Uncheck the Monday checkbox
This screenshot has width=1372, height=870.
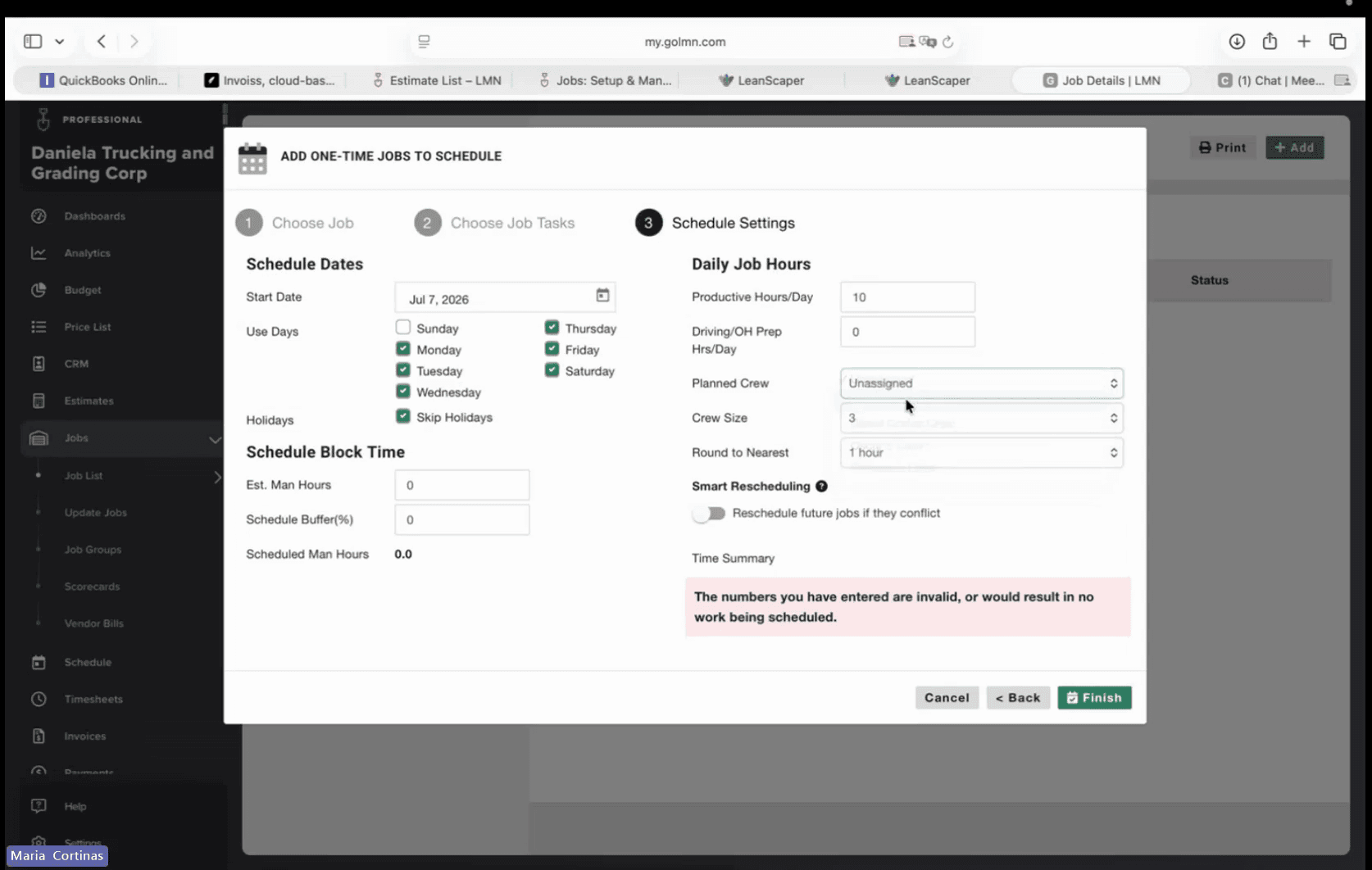pos(403,348)
